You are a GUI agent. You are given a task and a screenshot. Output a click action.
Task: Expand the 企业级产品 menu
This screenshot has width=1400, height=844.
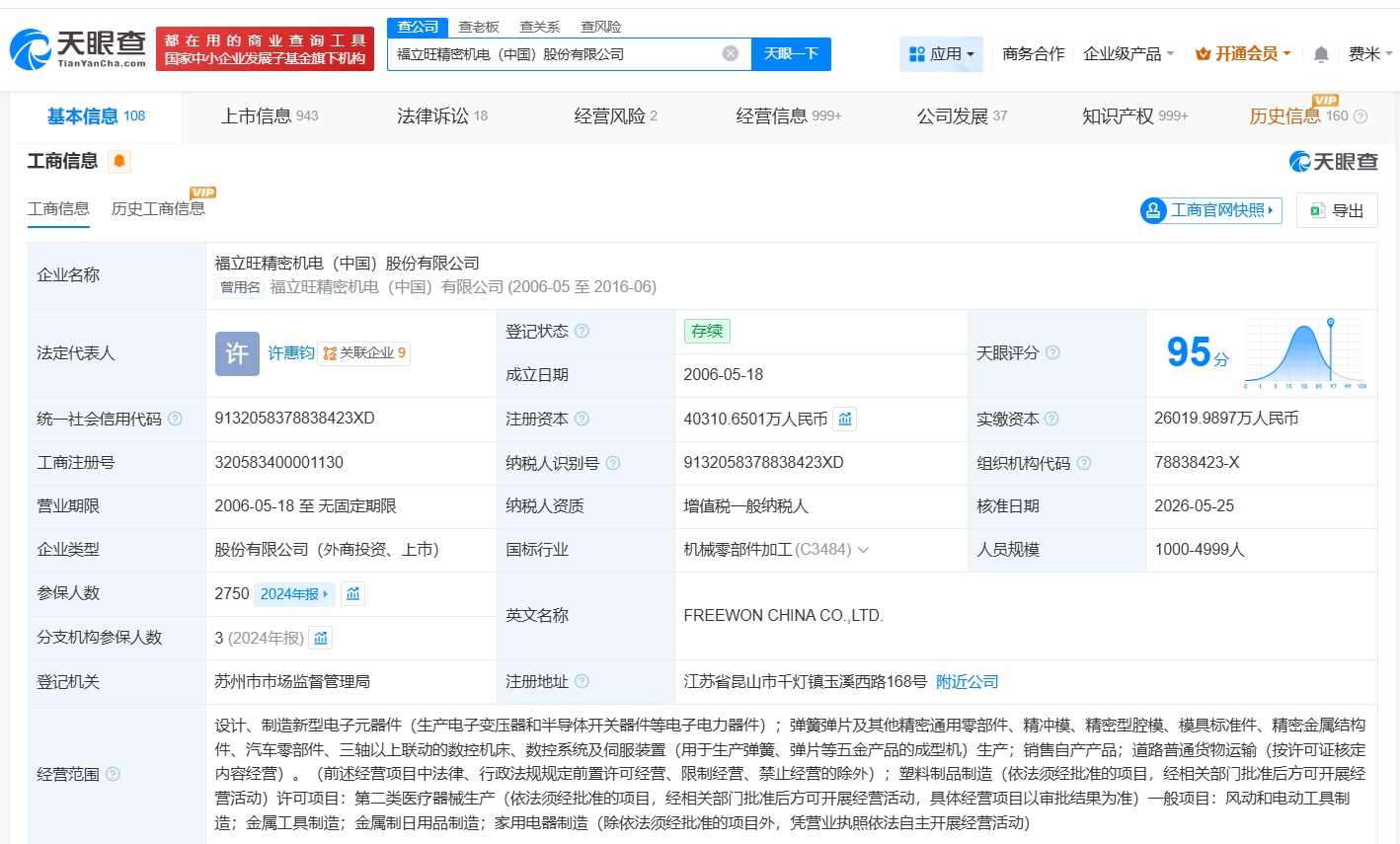click(x=1128, y=54)
